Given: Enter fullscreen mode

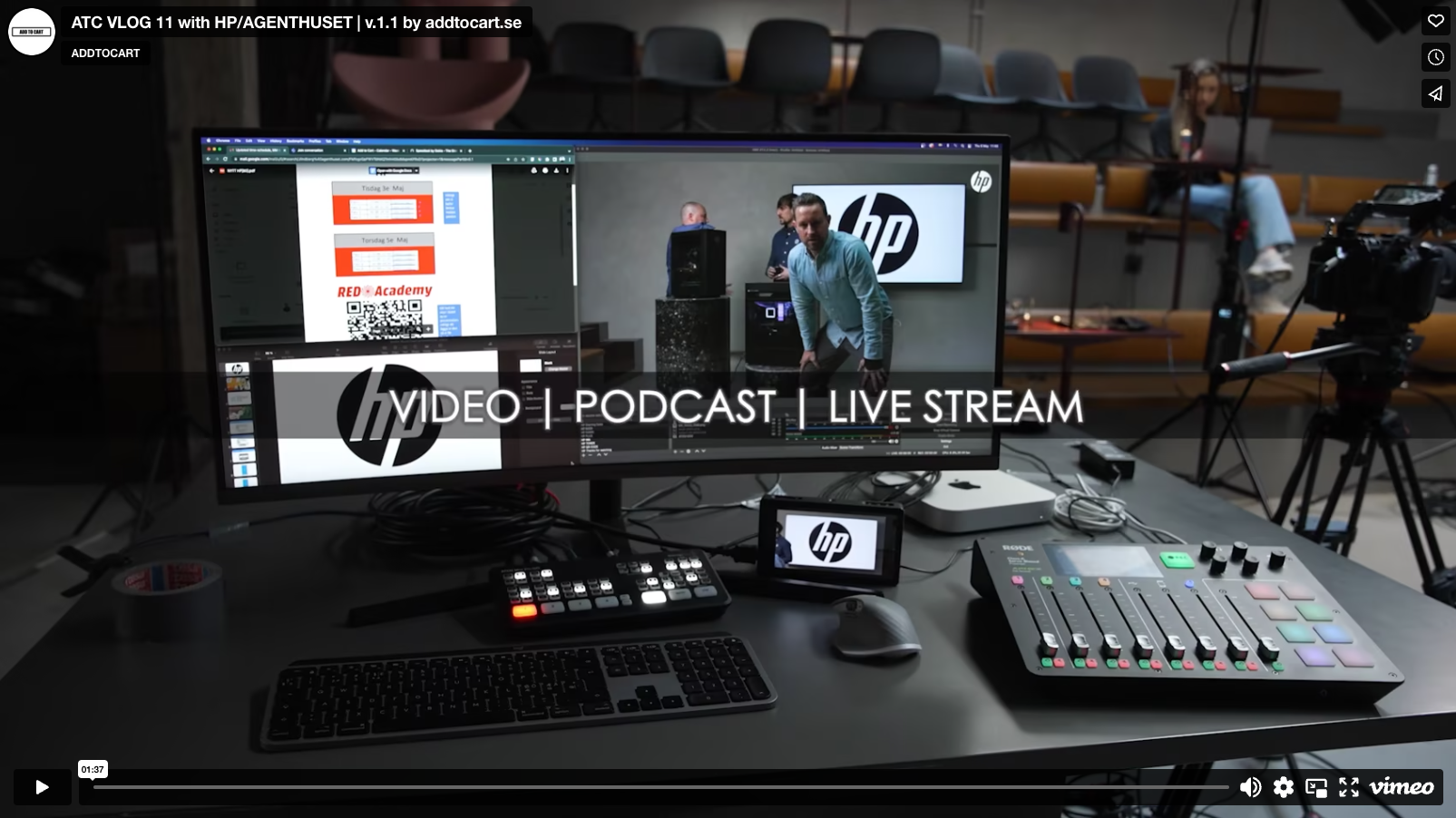Looking at the screenshot, I should (1349, 787).
